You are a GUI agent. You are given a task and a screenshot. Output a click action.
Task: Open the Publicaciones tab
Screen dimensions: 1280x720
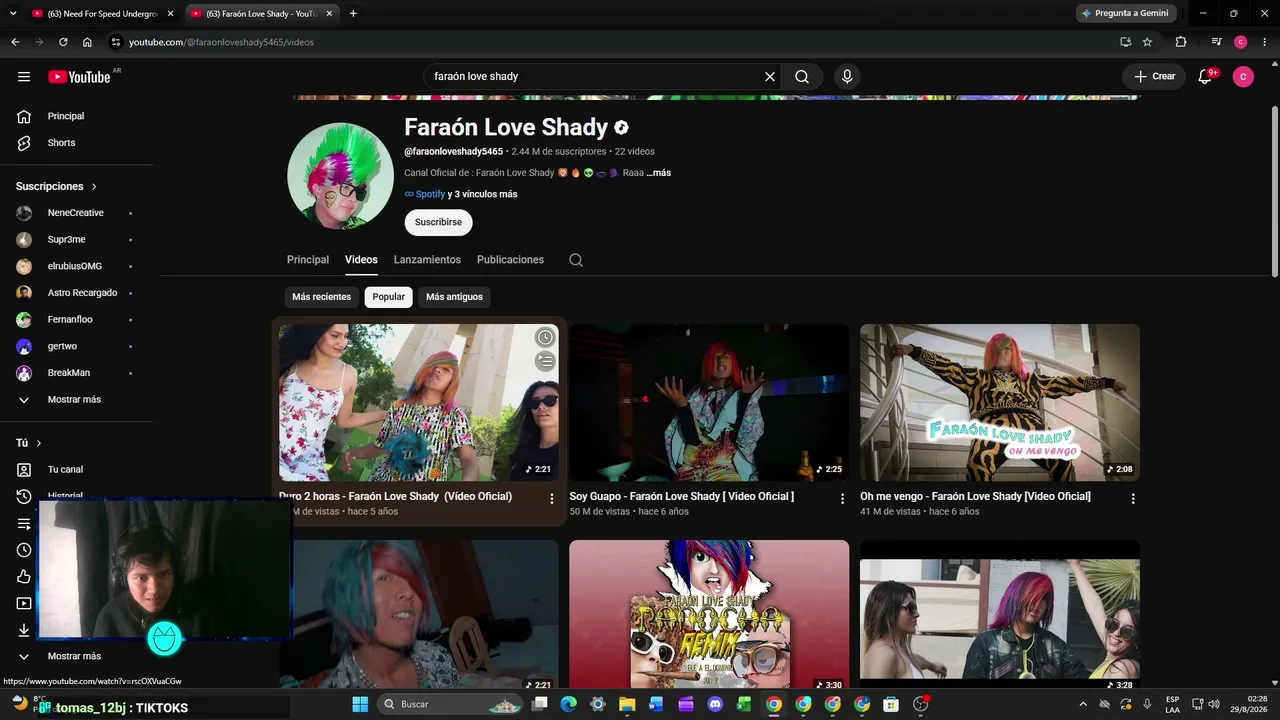click(x=510, y=260)
